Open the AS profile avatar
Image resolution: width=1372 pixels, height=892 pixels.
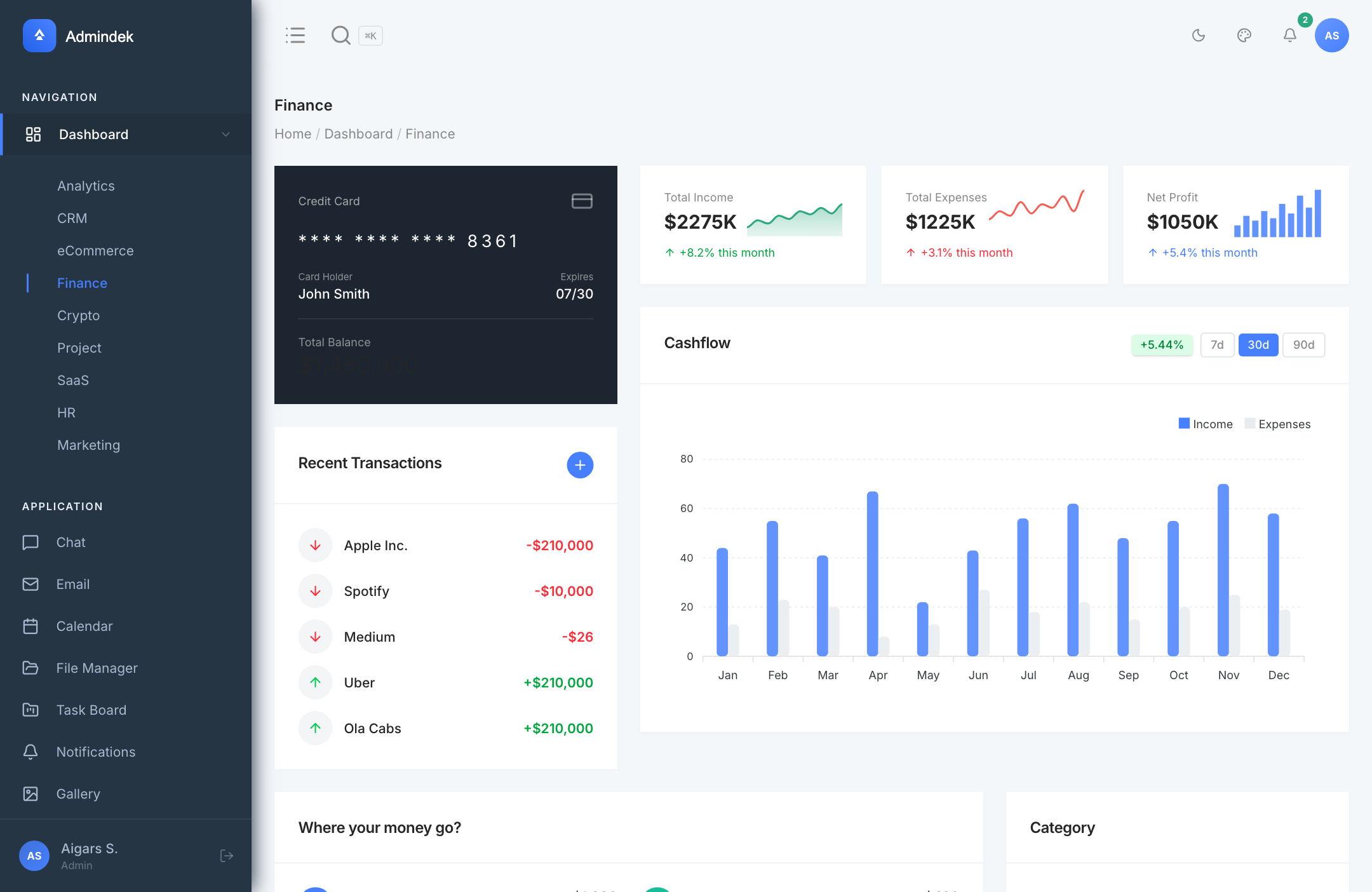coord(1331,36)
